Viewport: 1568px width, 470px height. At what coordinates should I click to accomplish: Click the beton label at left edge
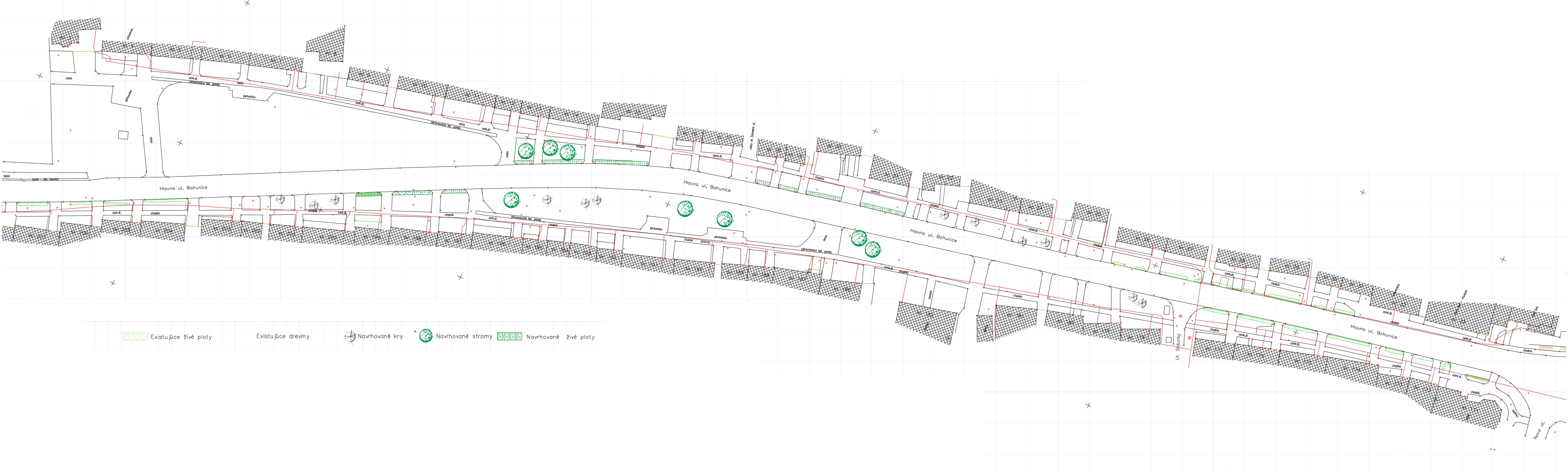(7, 176)
